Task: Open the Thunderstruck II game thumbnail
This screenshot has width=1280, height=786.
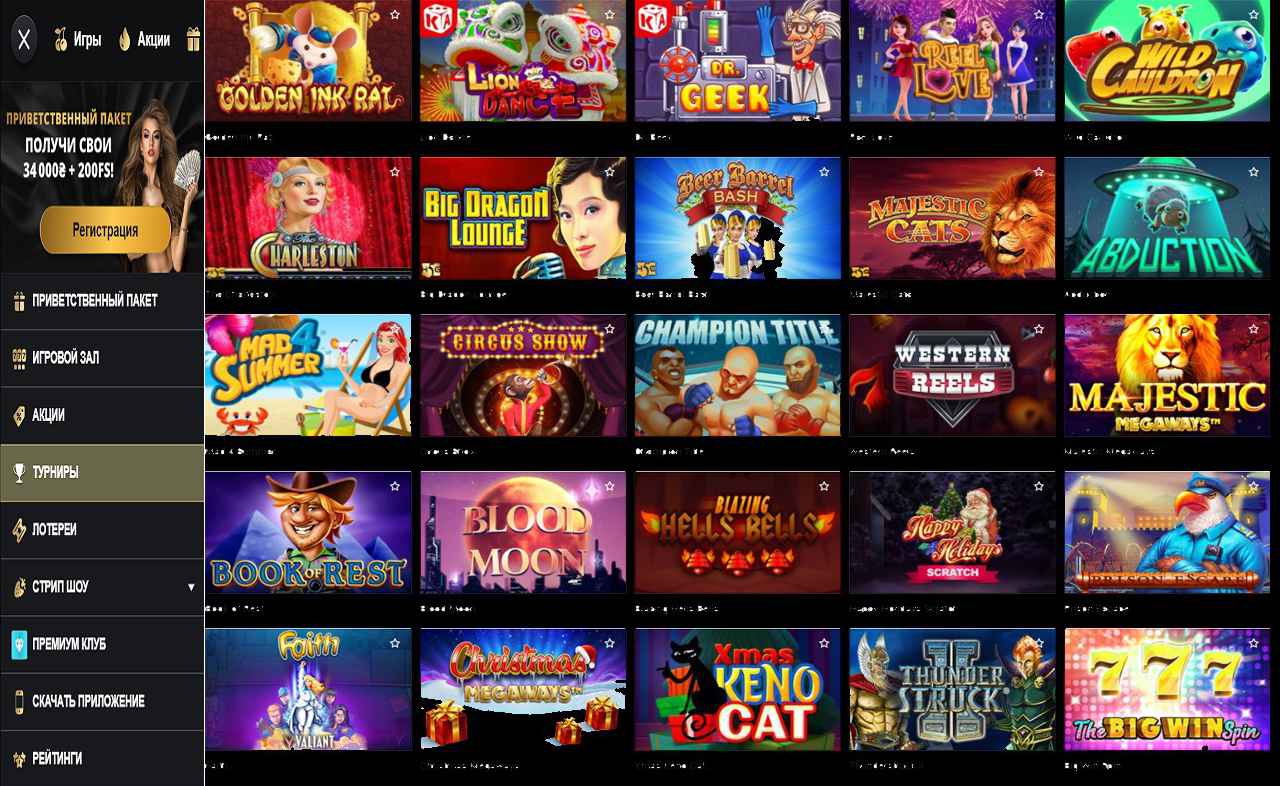Action: point(952,690)
